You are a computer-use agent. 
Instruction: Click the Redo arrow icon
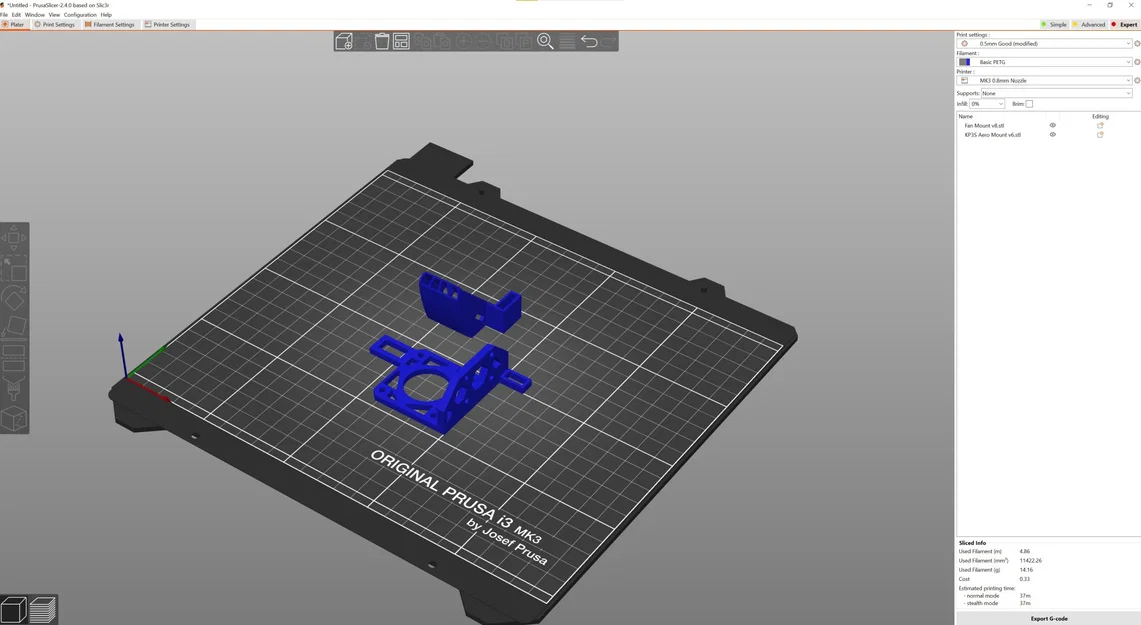click(x=608, y=41)
